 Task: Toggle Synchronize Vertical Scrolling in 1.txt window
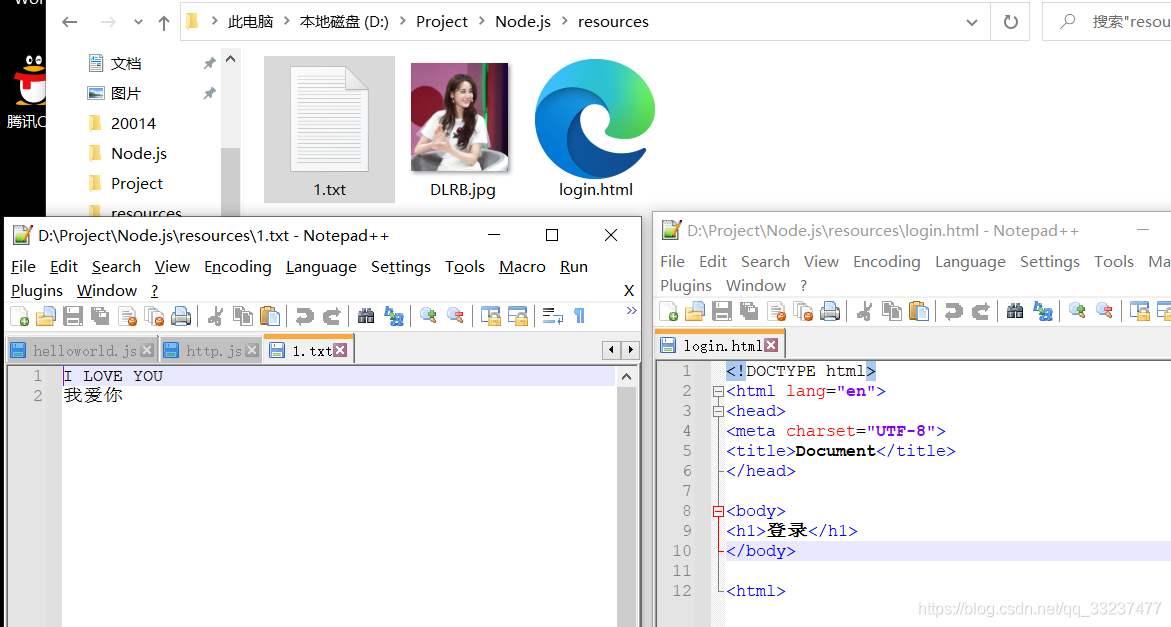click(x=491, y=316)
